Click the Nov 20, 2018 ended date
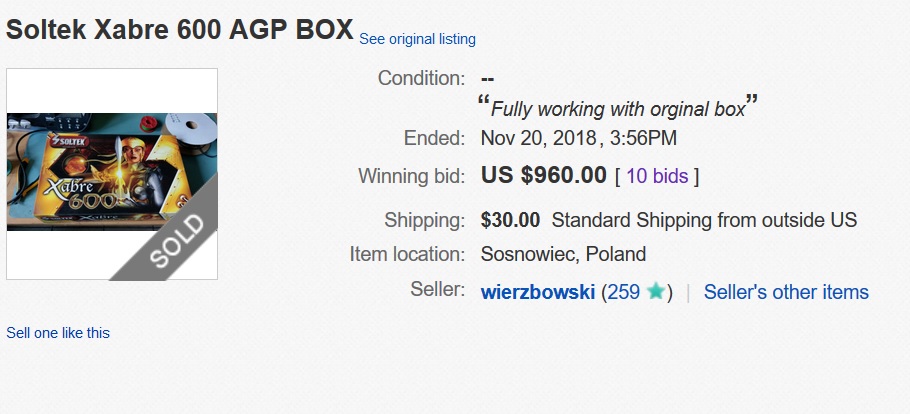Viewport: 910px width, 414px height. [x=539, y=138]
